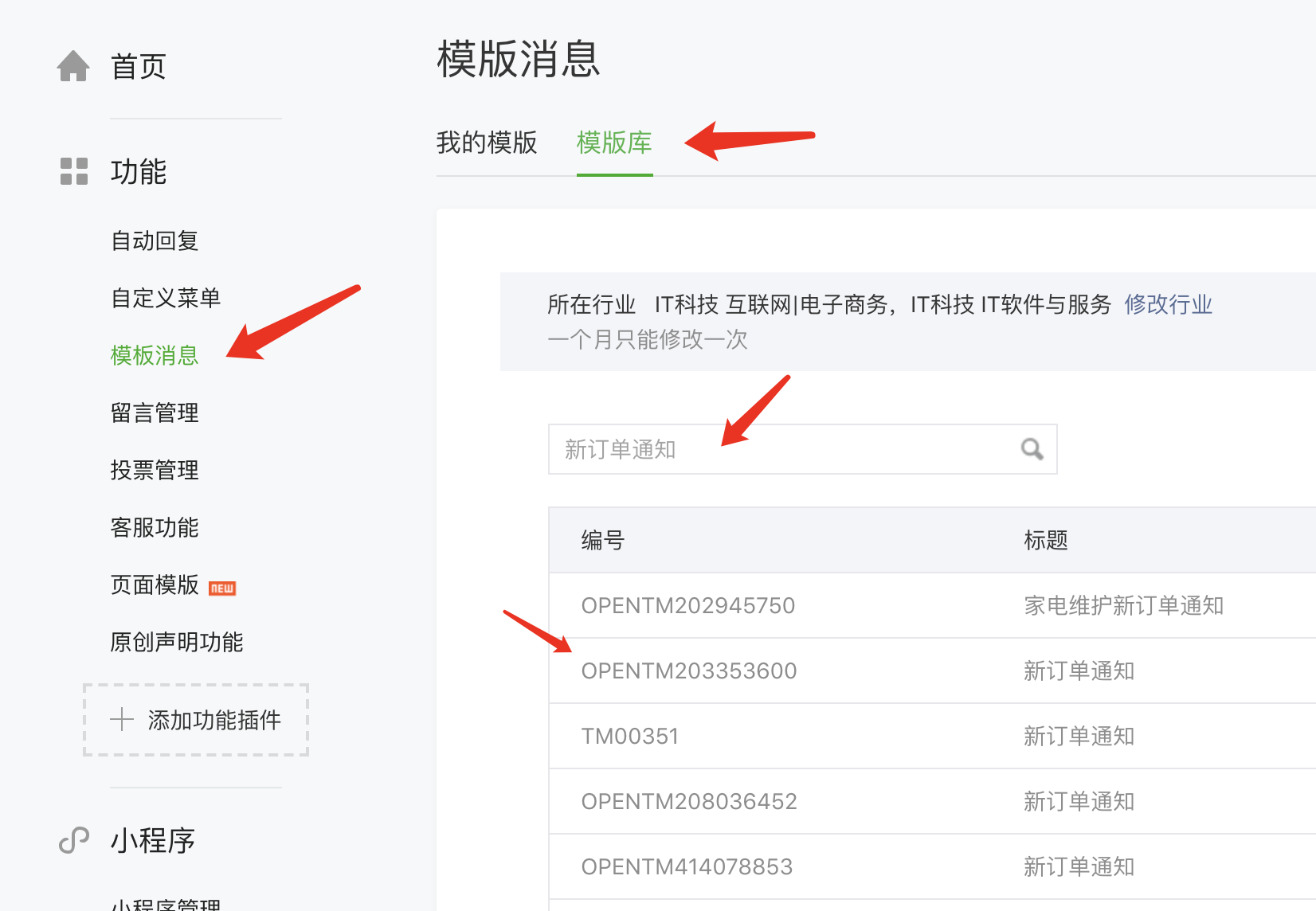Click the 添加功能插件 button
Viewport: 1316px width, 911px height.
click(196, 720)
